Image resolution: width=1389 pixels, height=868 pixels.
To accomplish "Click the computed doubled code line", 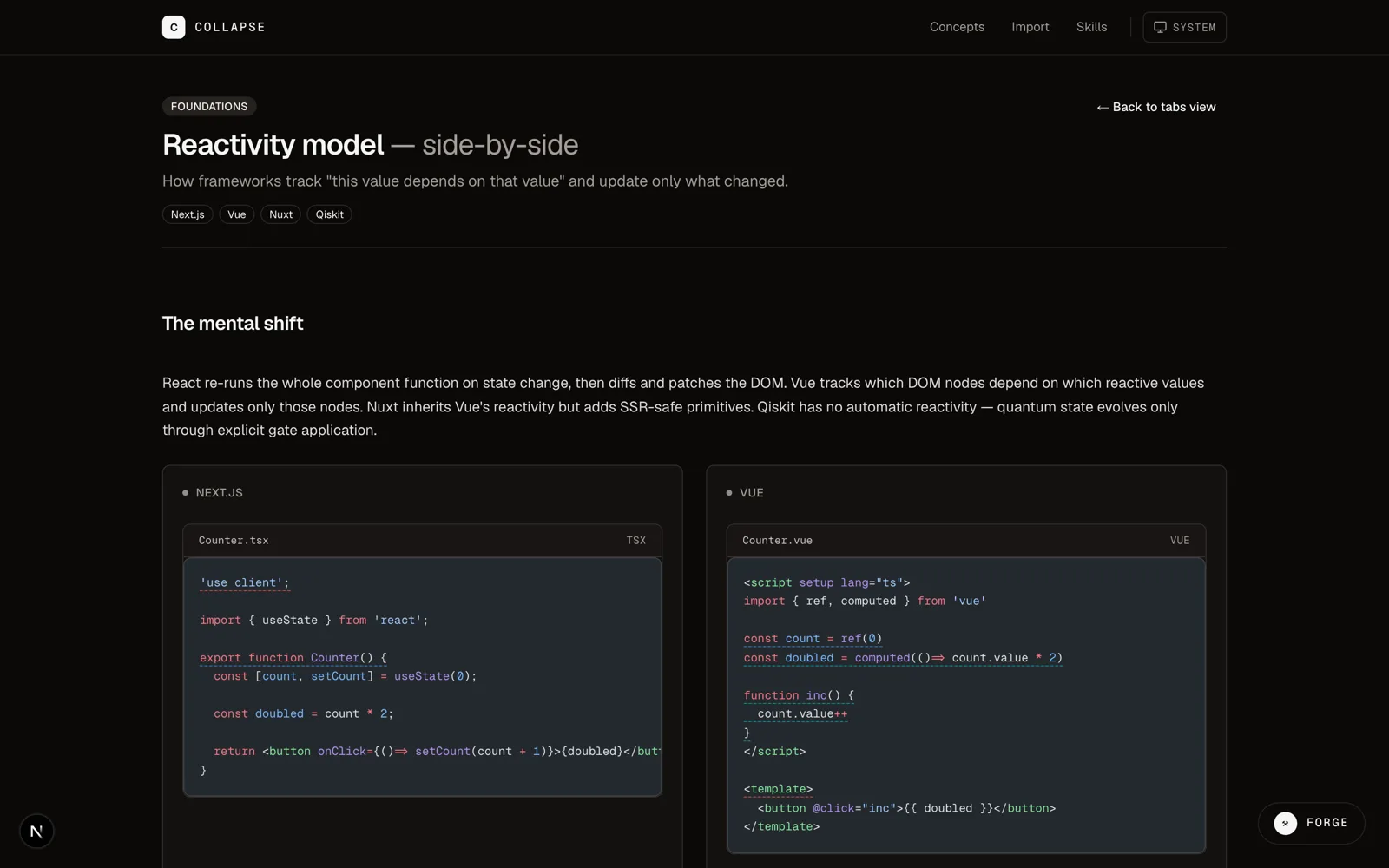I will (x=903, y=657).
